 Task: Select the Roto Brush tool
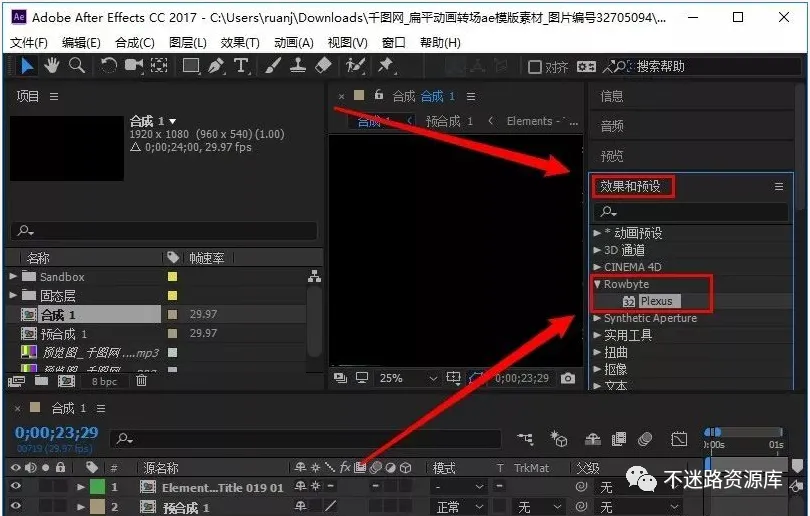(x=355, y=66)
